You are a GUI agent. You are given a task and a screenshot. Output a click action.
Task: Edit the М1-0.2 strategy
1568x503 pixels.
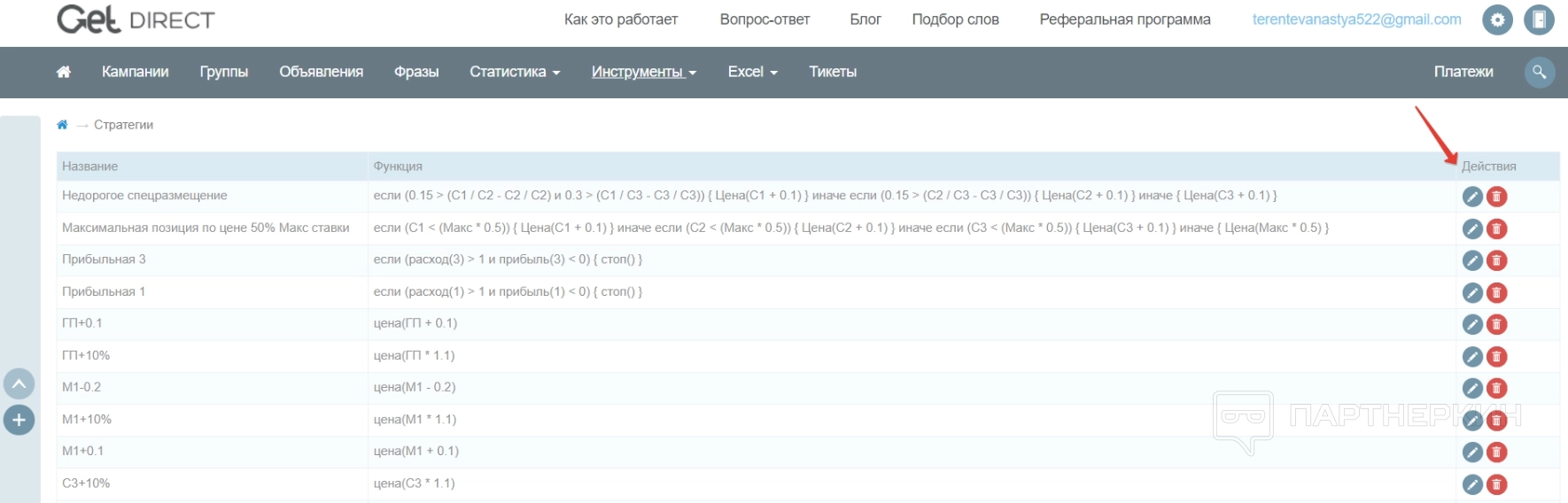pos(1472,388)
